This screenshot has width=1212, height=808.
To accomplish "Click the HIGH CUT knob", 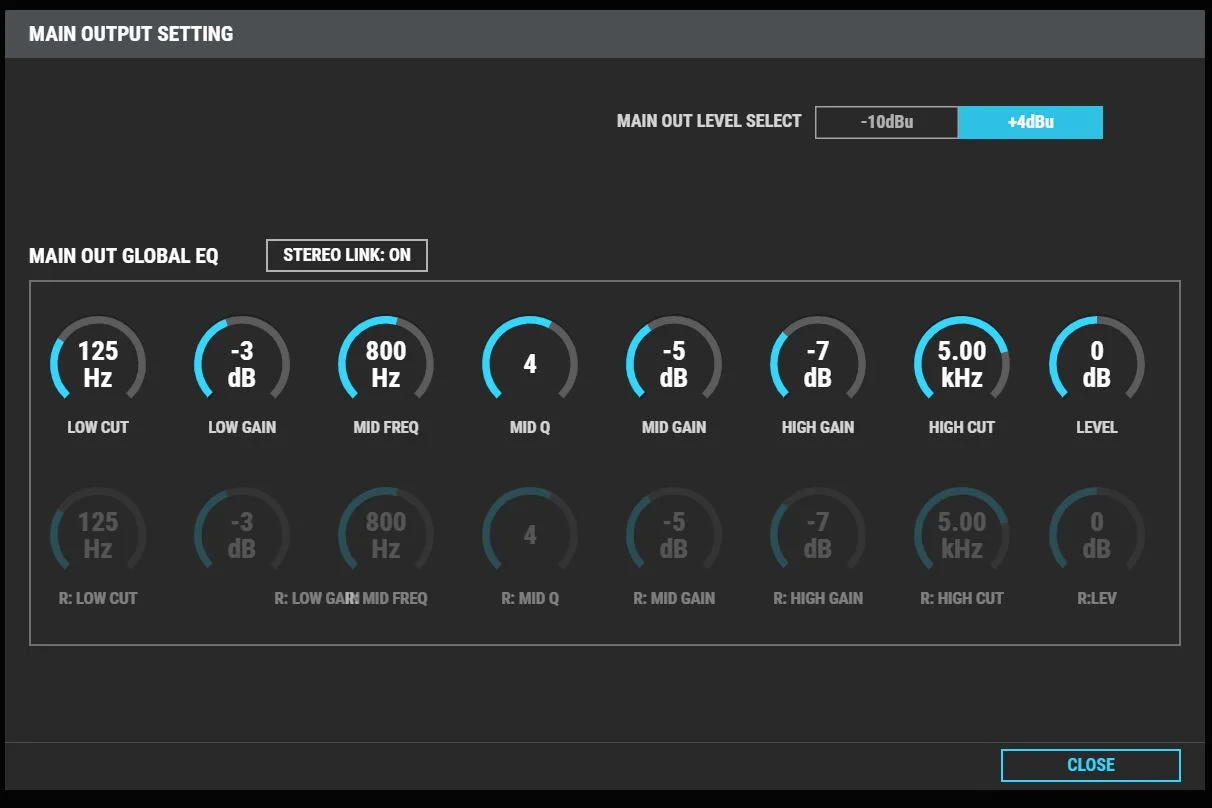I will tap(961, 363).
